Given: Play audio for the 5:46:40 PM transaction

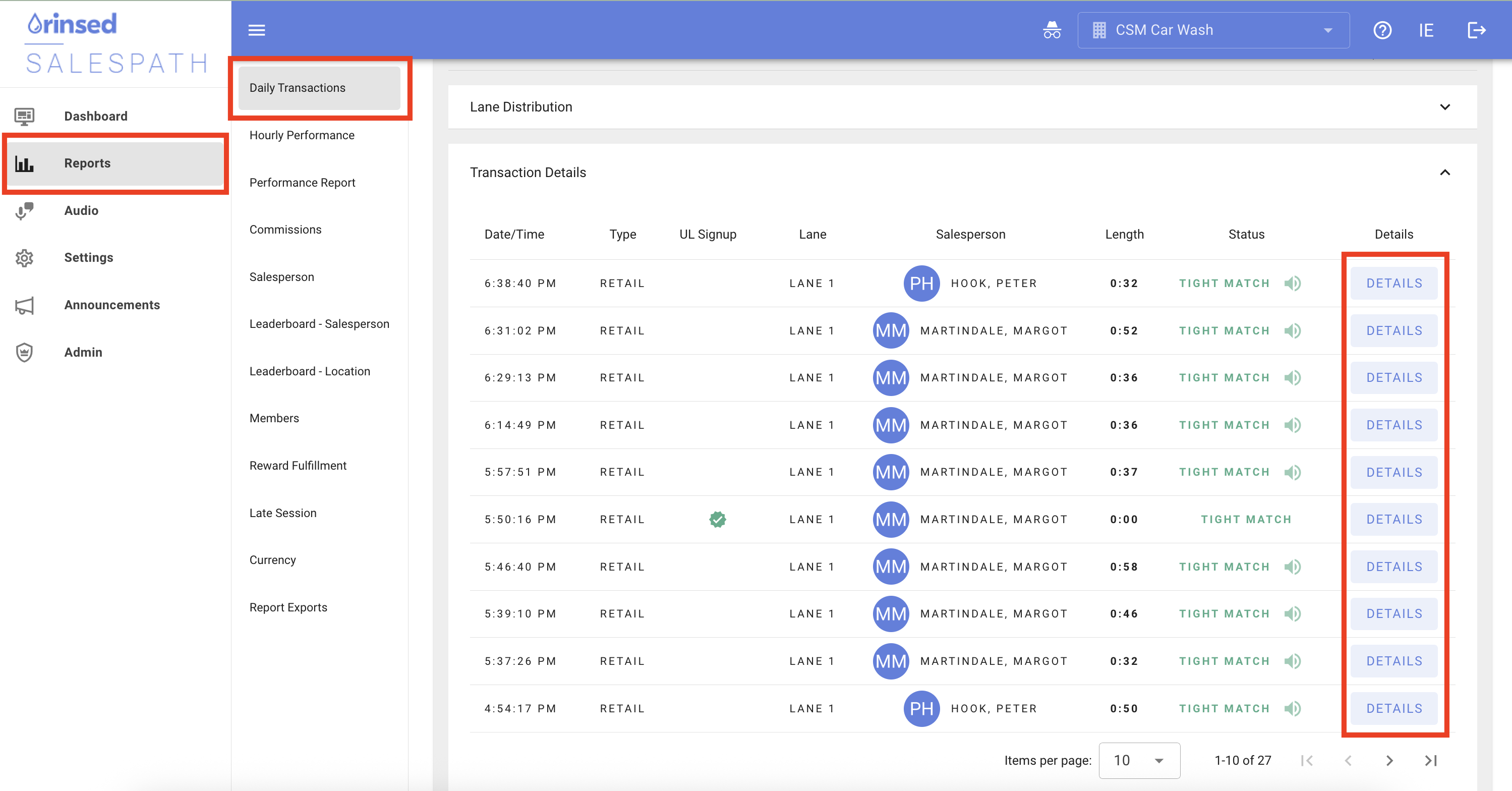Looking at the screenshot, I should point(1292,567).
